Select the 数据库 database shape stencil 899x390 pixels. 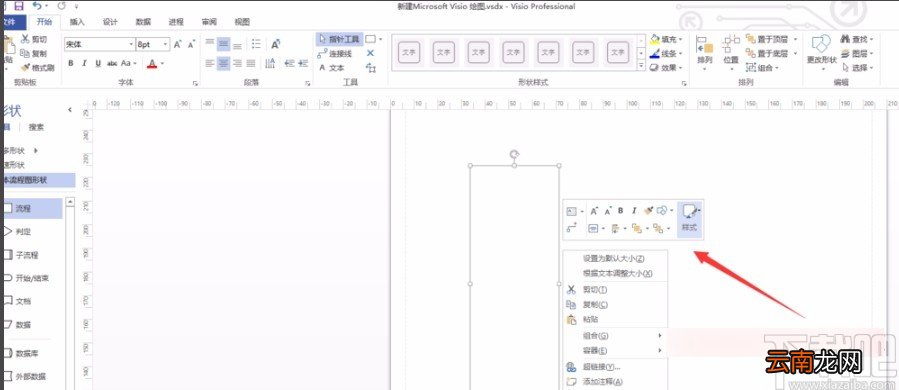tap(27, 354)
